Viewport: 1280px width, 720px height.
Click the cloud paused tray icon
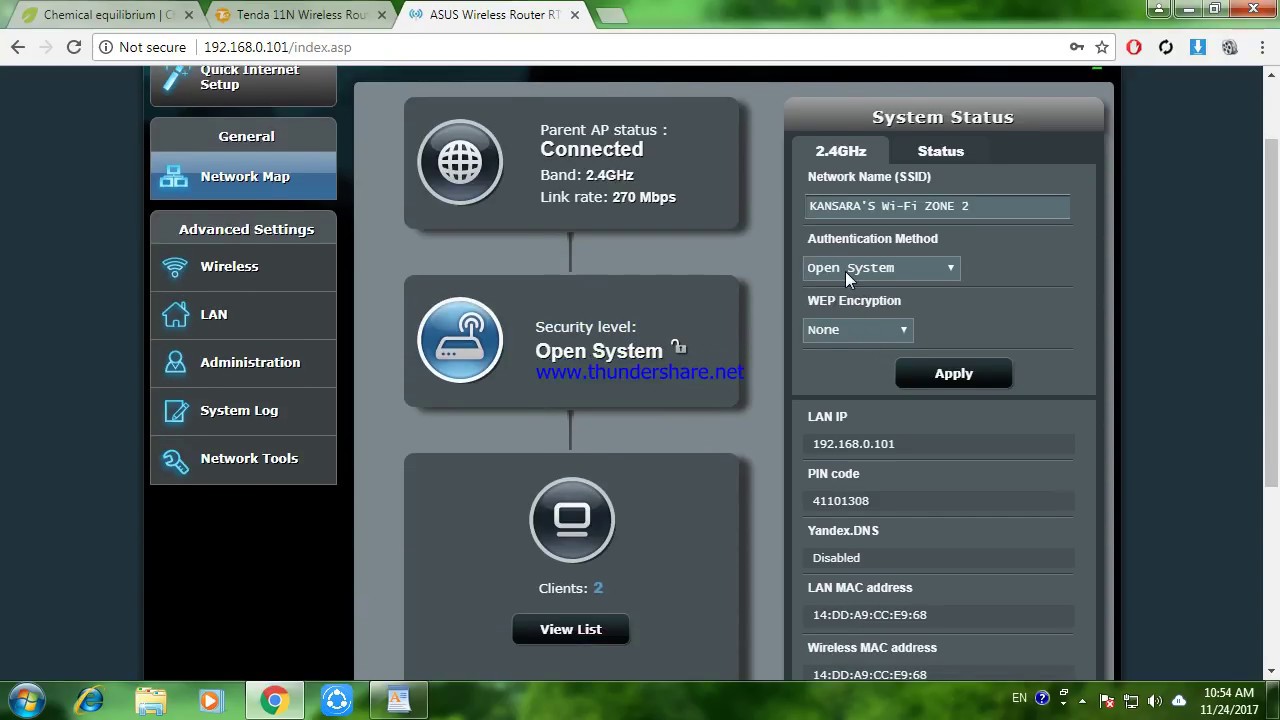click(1179, 700)
